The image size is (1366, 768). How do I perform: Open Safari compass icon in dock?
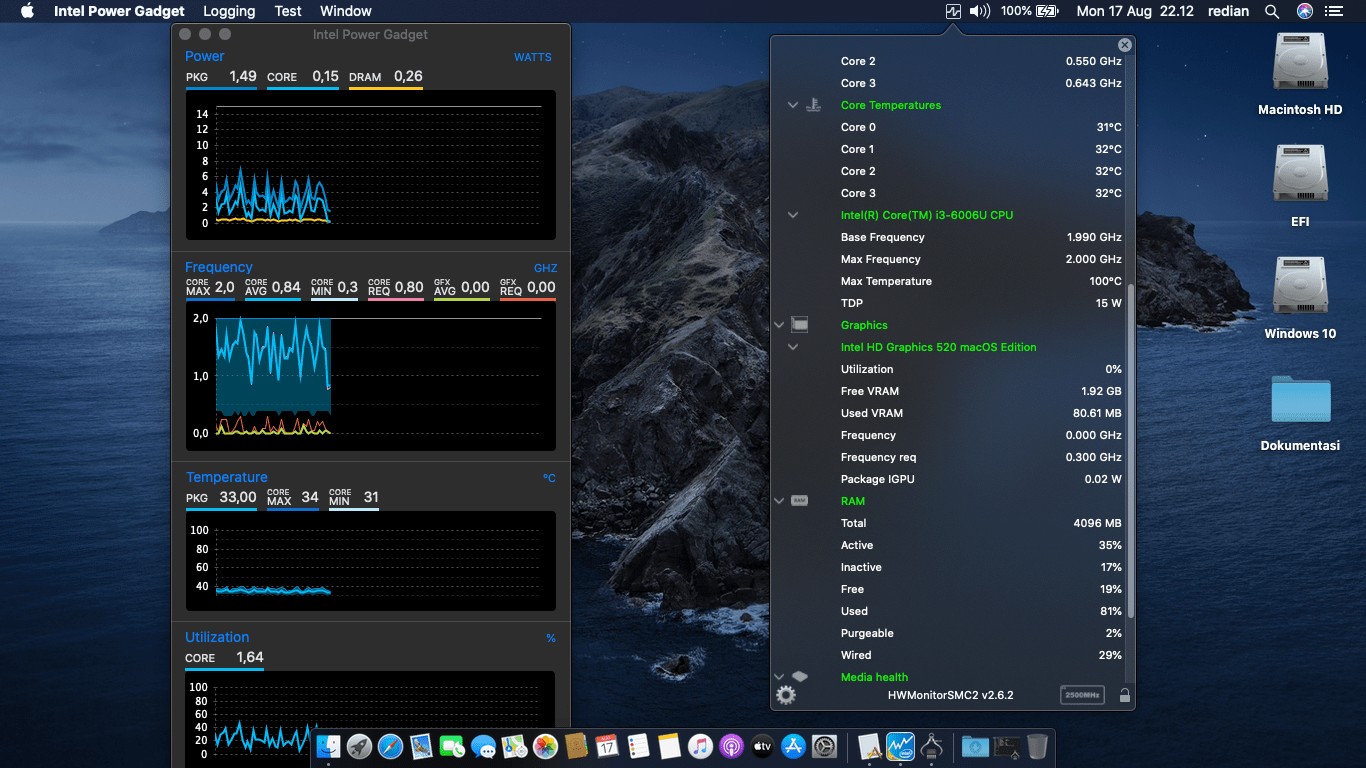coord(391,746)
